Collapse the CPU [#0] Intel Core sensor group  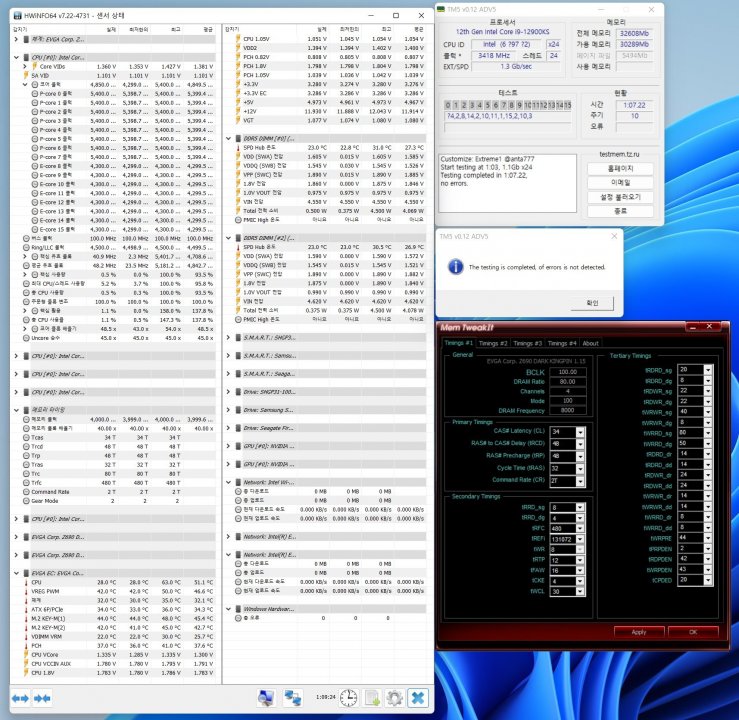(x=17, y=58)
